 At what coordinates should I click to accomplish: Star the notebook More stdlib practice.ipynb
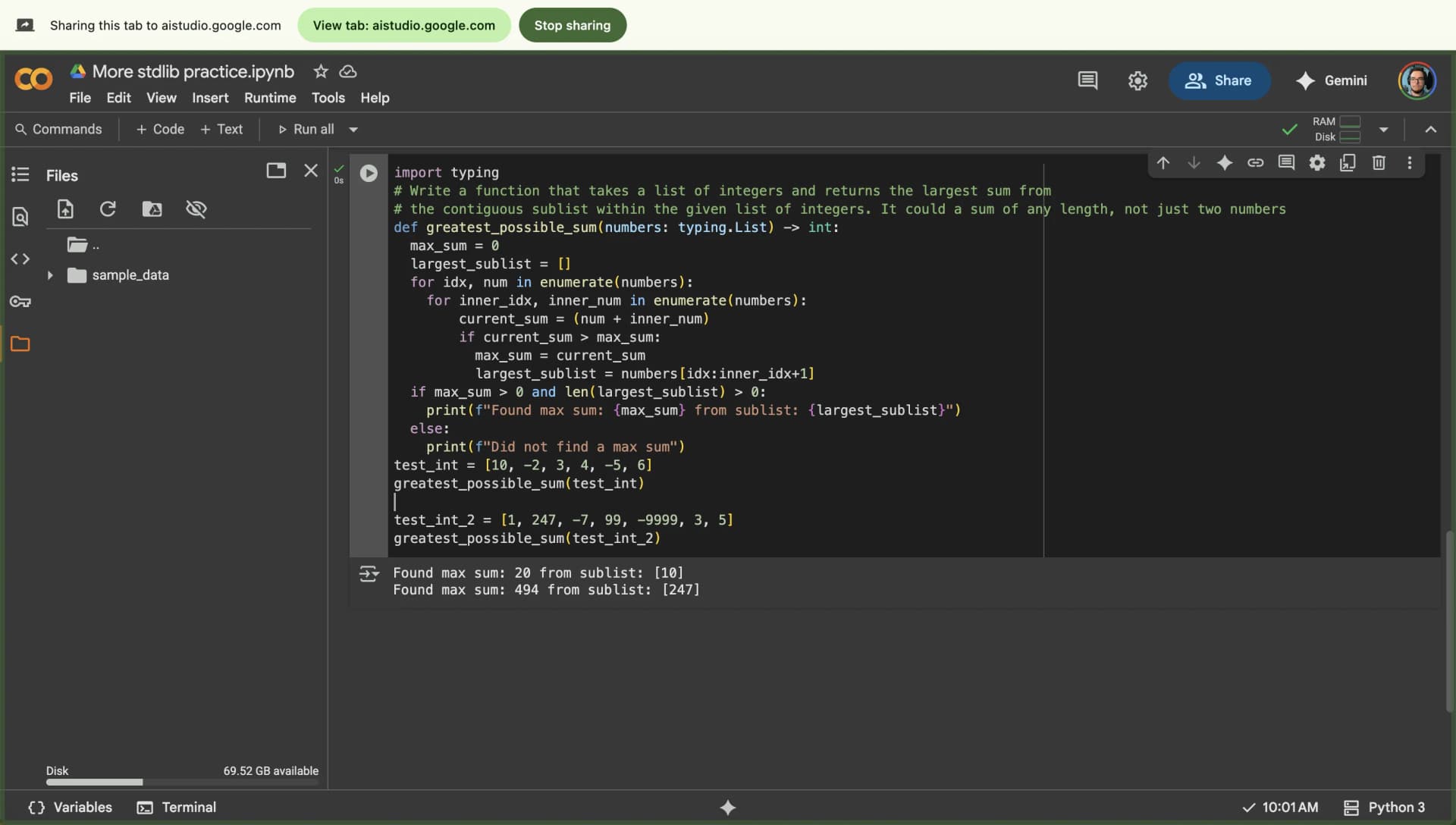[x=320, y=71]
